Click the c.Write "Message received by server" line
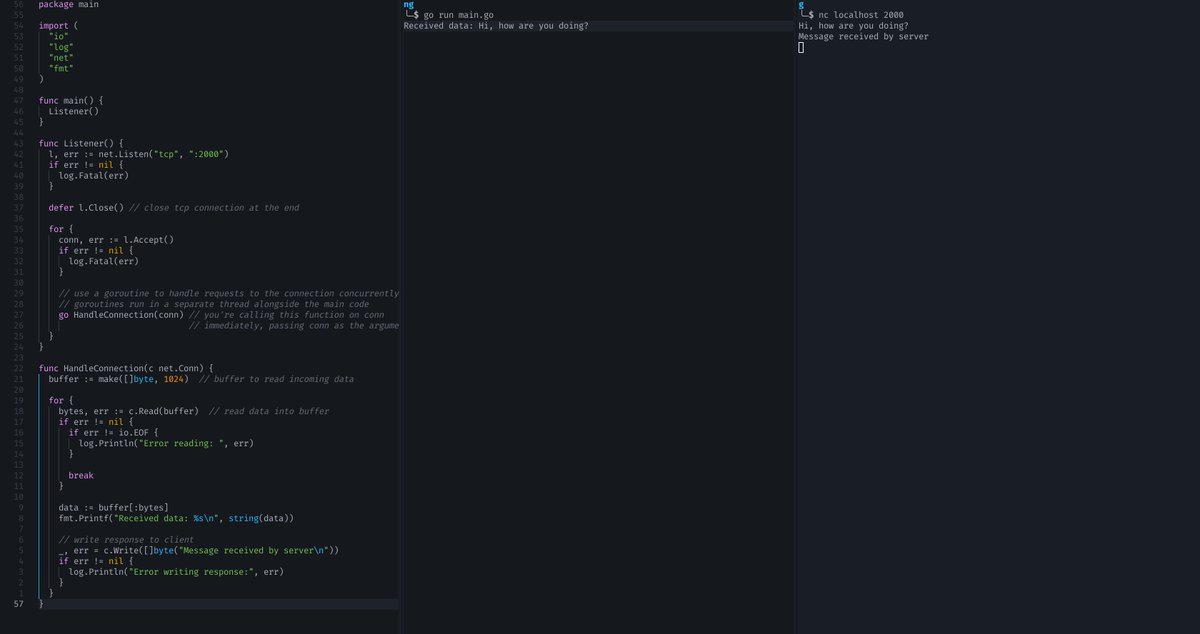1200x634 pixels. (x=199, y=550)
